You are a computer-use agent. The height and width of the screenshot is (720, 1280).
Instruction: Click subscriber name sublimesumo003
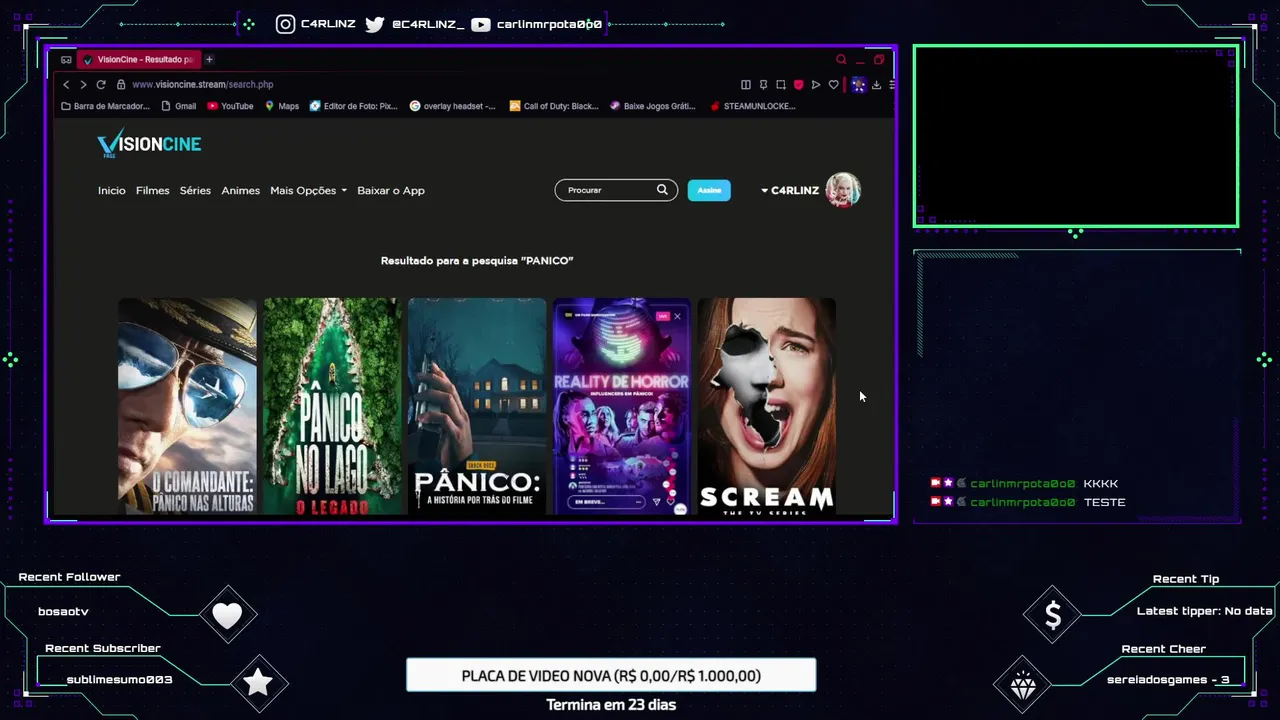click(x=119, y=680)
